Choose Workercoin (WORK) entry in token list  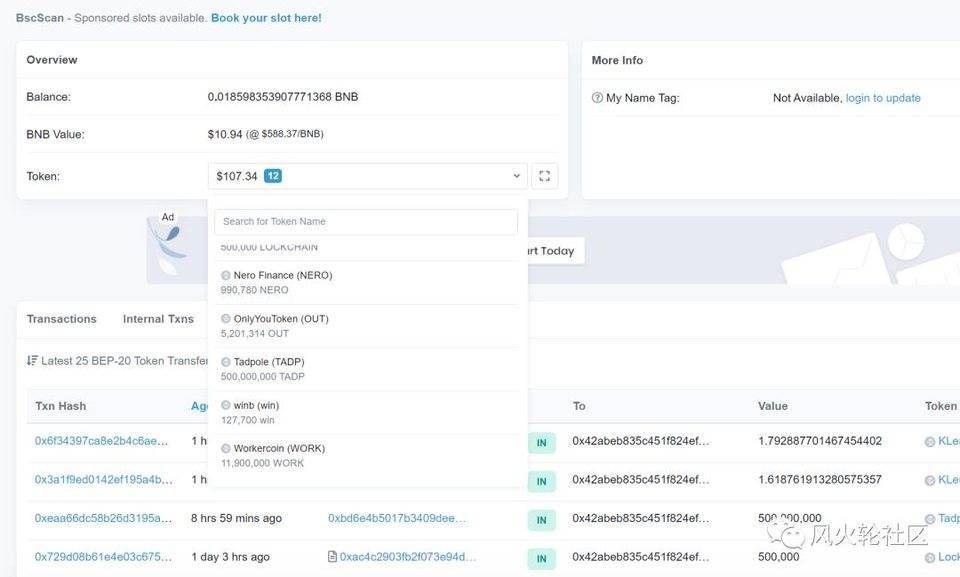tap(279, 449)
